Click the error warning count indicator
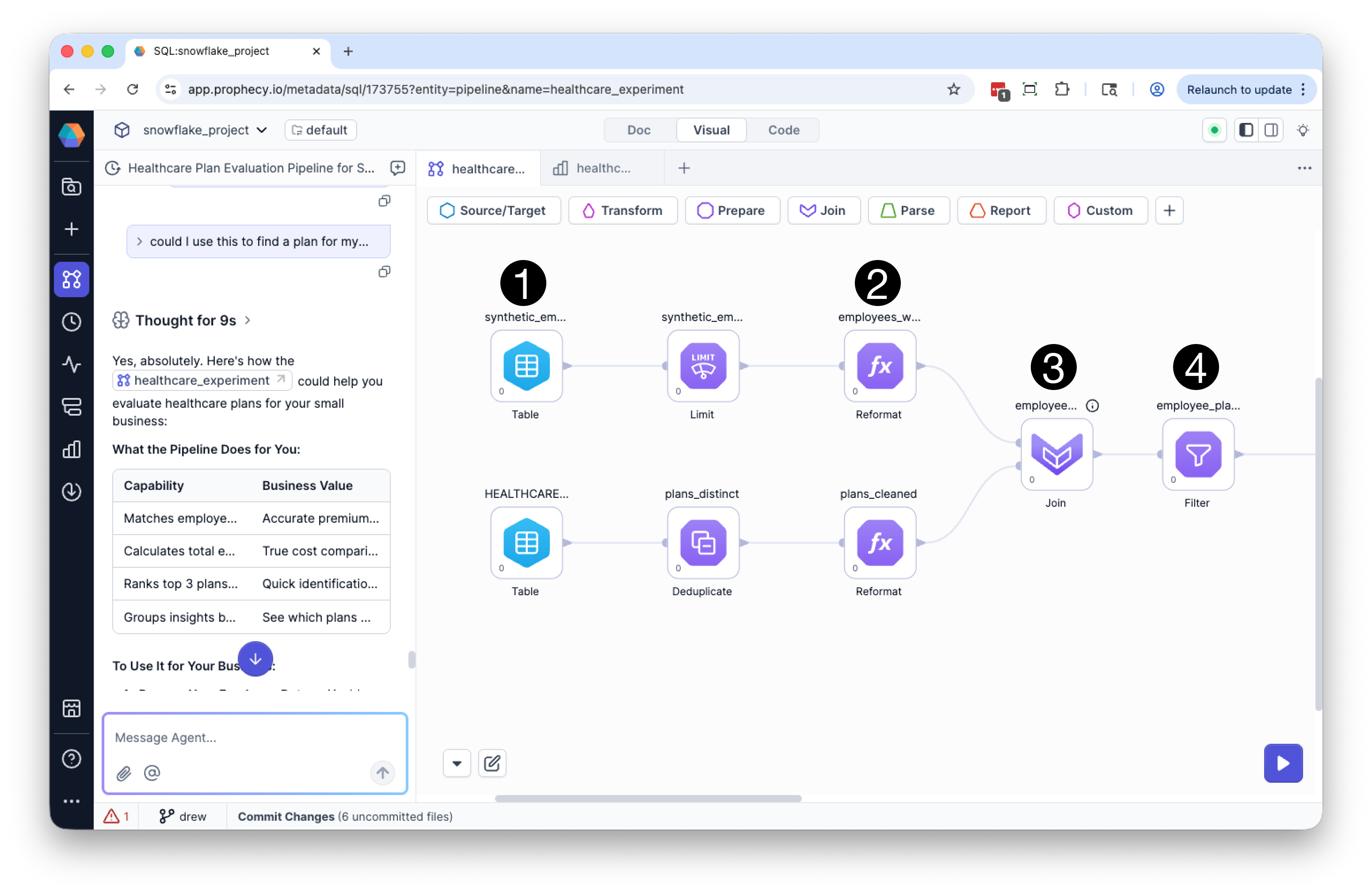Screen dimensions: 1372x895 [117, 817]
